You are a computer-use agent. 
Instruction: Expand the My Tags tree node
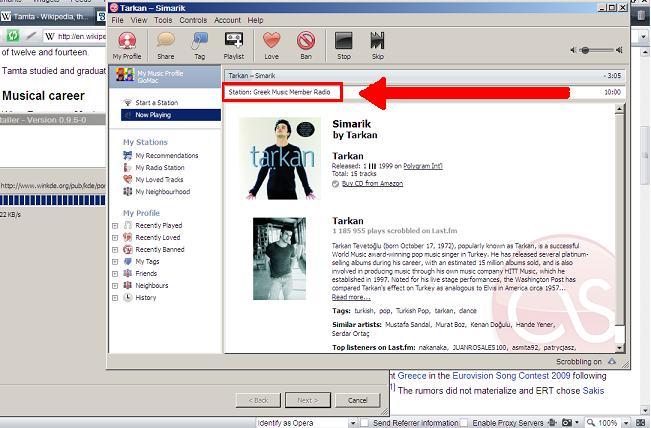tap(115, 262)
